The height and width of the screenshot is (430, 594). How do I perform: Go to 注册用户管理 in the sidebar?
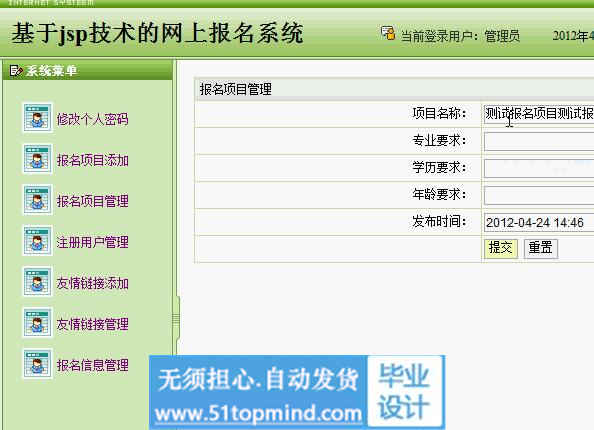click(92, 242)
